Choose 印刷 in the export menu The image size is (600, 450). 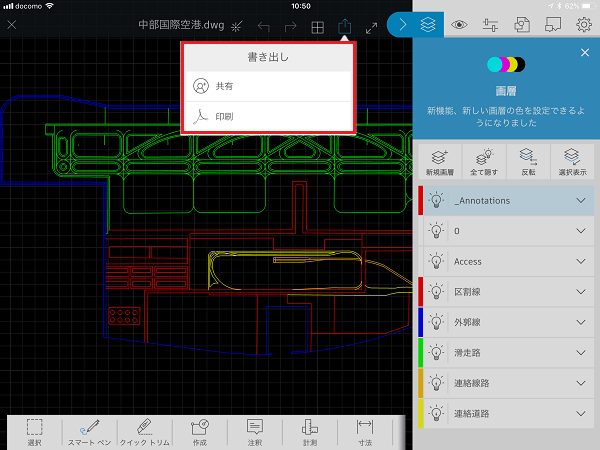pos(268,117)
